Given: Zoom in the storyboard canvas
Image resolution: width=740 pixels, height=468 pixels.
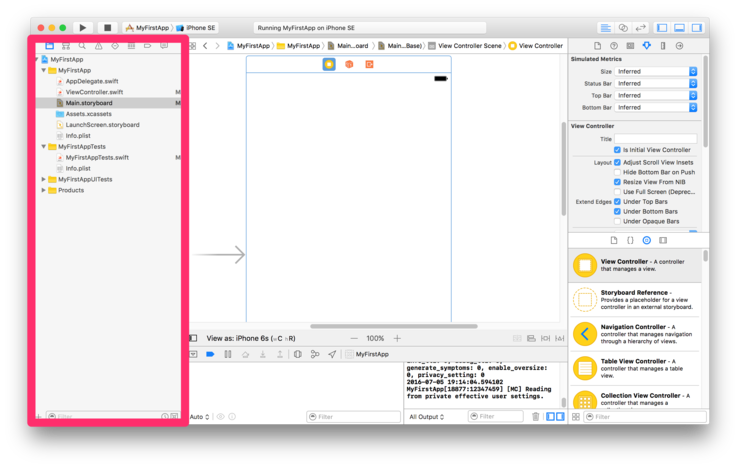Looking at the screenshot, I should click(397, 338).
